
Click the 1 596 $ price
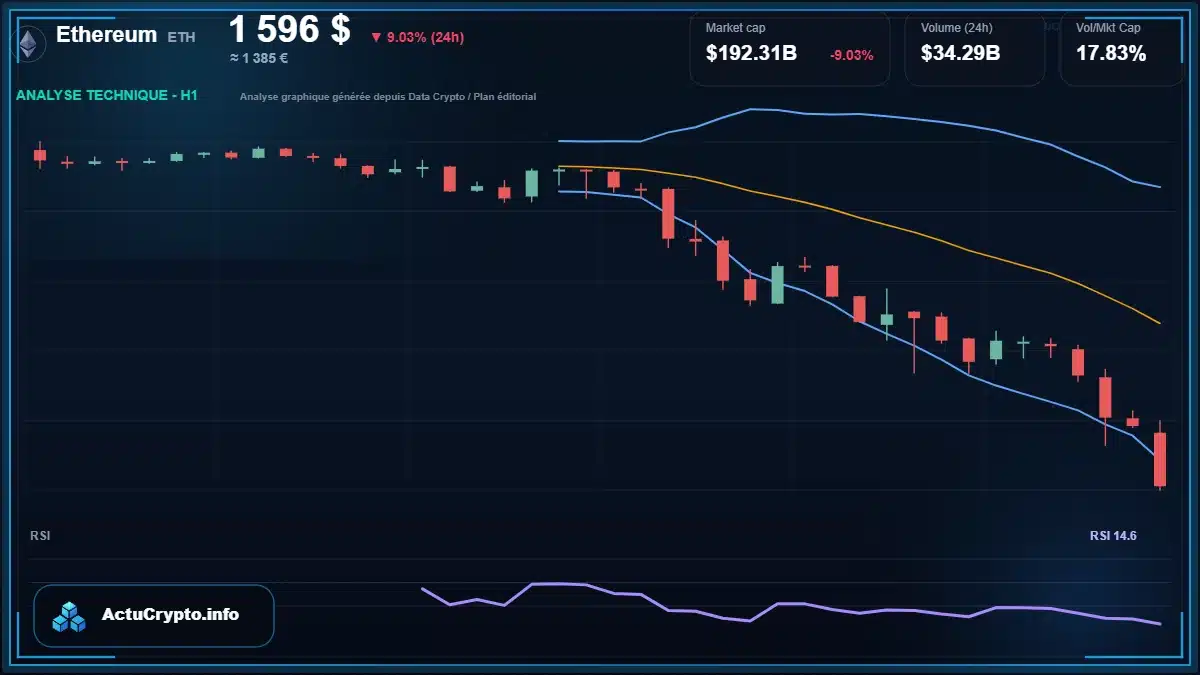(x=290, y=29)
